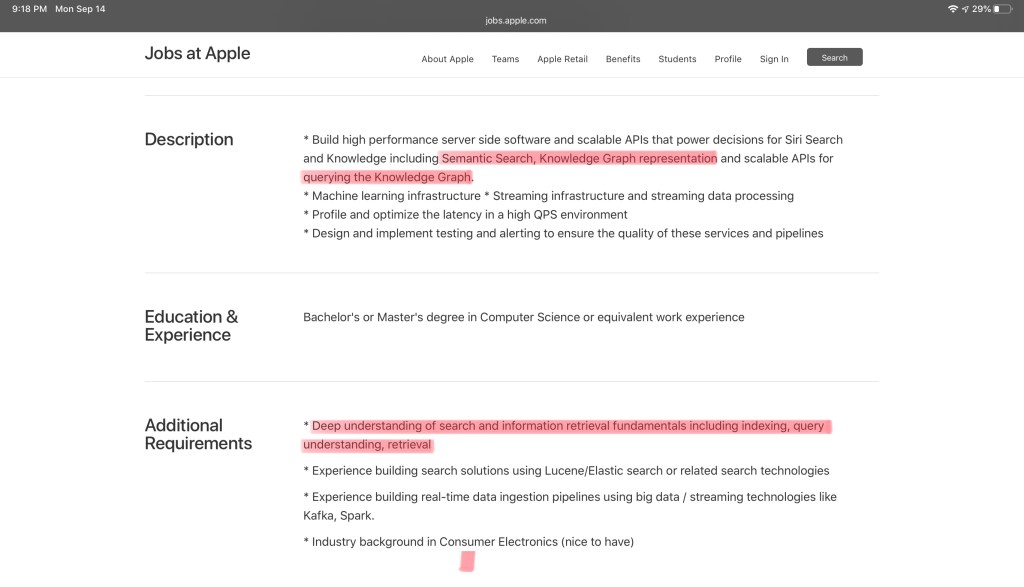This screenshot has height=587, width=1024.
Task: Tap the Wi-Fi status icon
Action: click(x=953, y=9)
